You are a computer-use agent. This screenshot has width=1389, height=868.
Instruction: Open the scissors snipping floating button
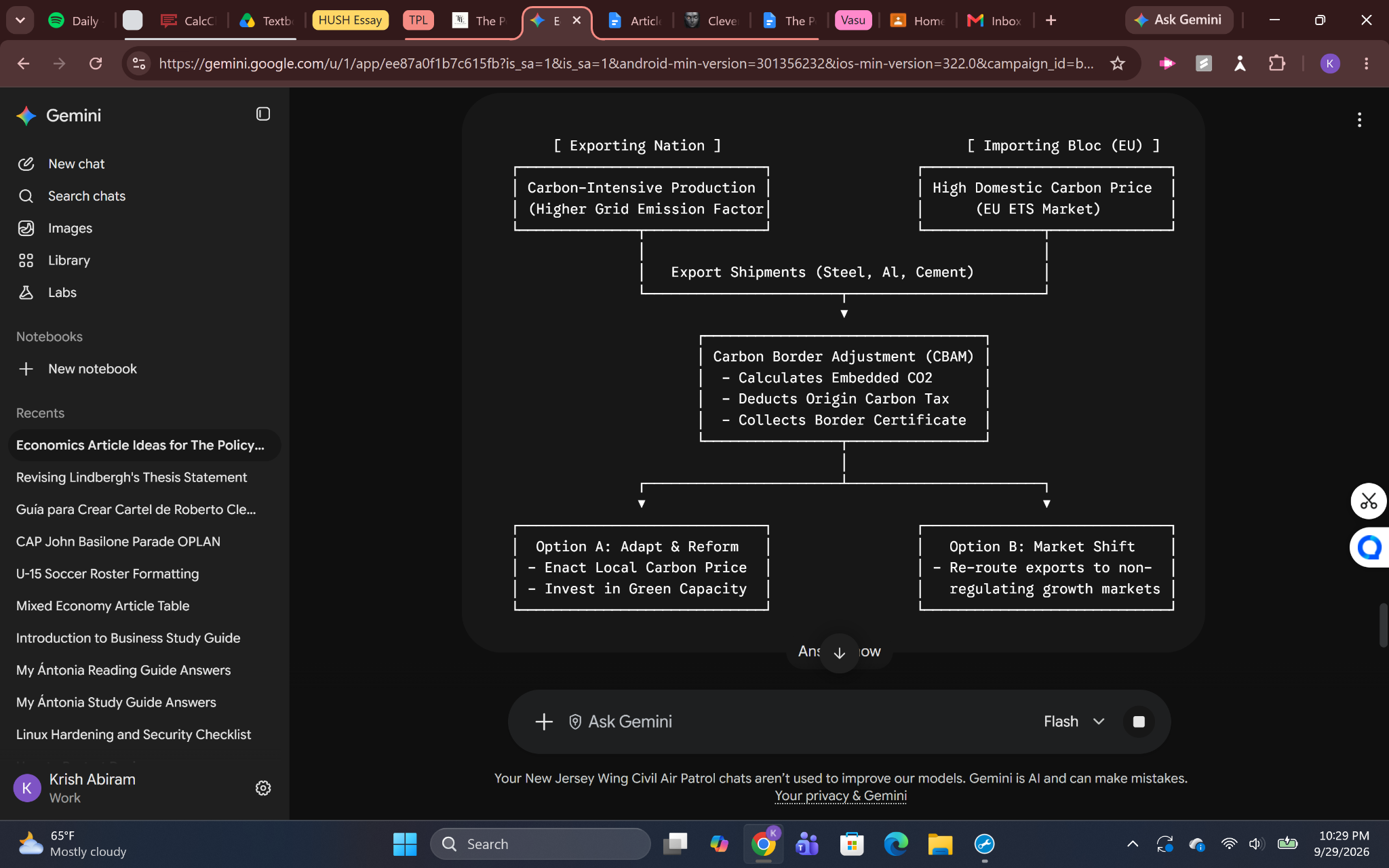click(1369, 501)
